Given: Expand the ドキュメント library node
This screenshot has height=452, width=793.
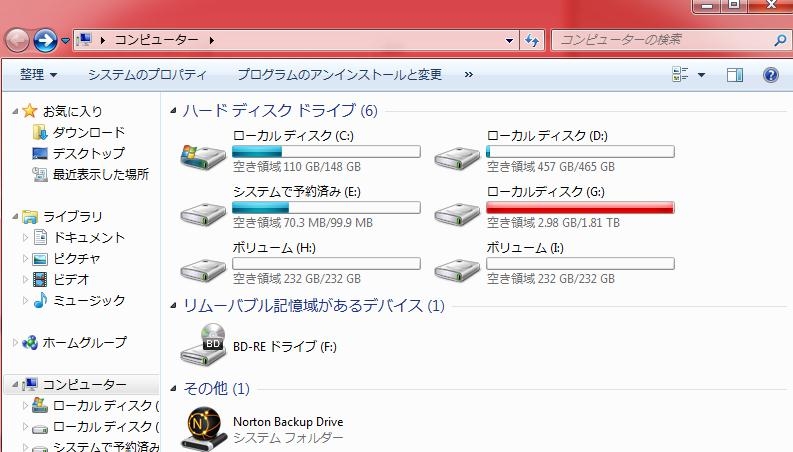Looking at the screenshot, I should coord(25,237).
